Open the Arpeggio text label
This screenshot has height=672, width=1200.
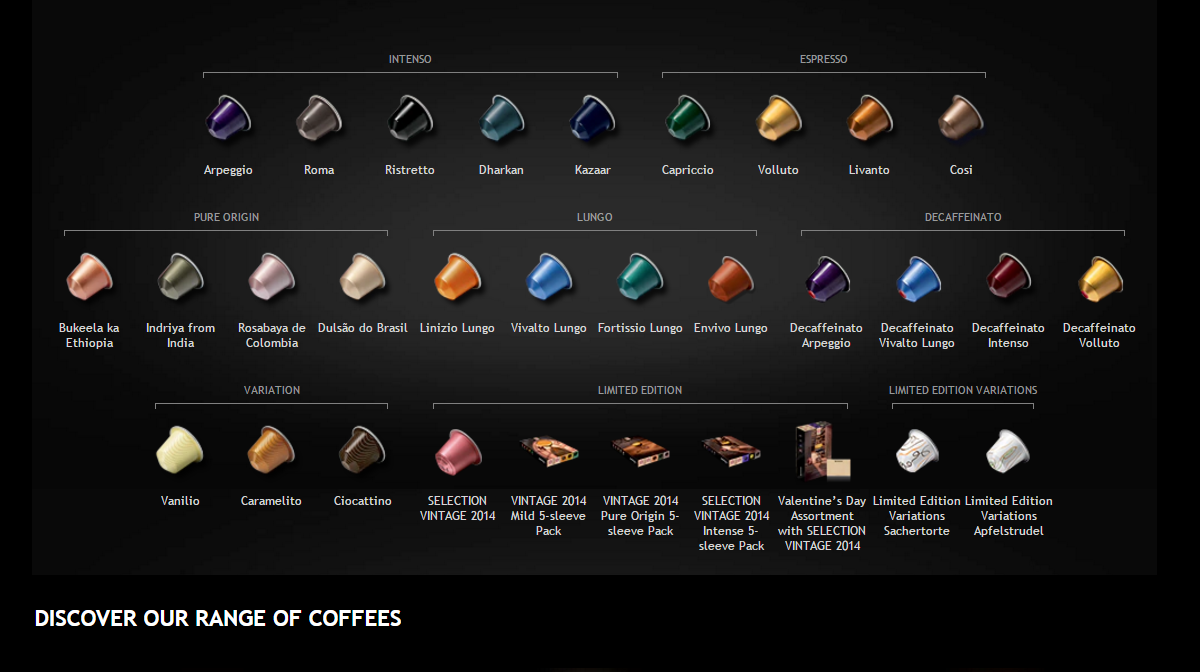click(228, 170)
